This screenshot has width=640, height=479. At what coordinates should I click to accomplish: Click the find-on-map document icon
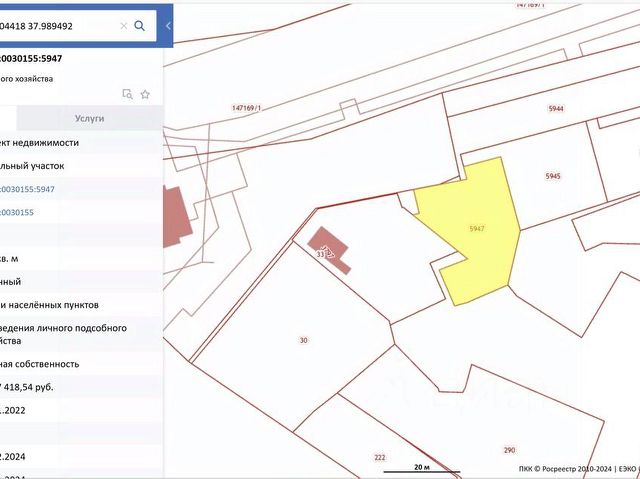pyautogui.click(x=127, y=94)
